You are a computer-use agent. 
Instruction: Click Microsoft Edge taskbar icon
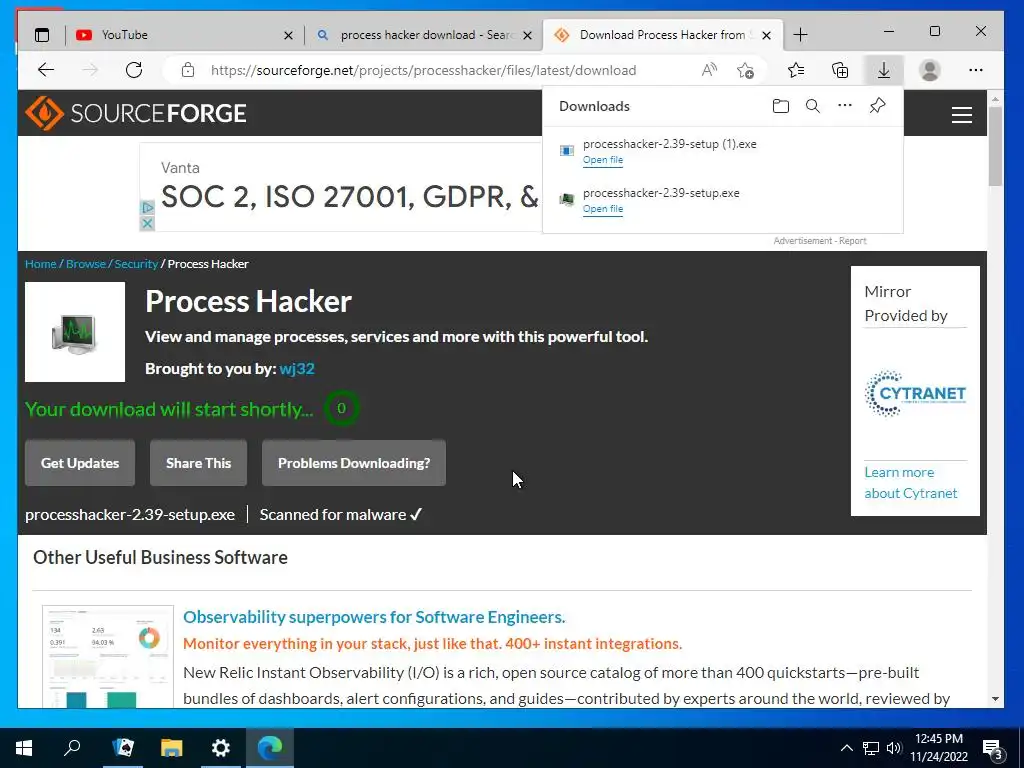coord(270,748)
